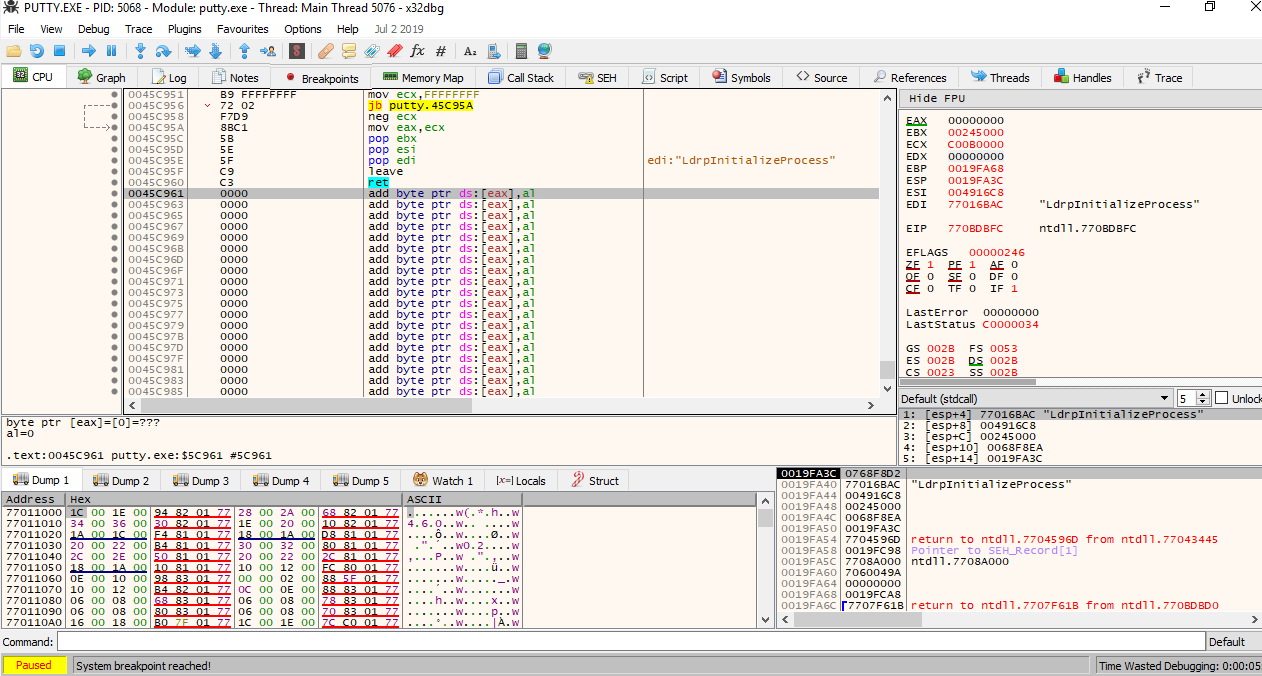
Task: Click the Patches band-aid icon
Action: (x=325, y=51)
